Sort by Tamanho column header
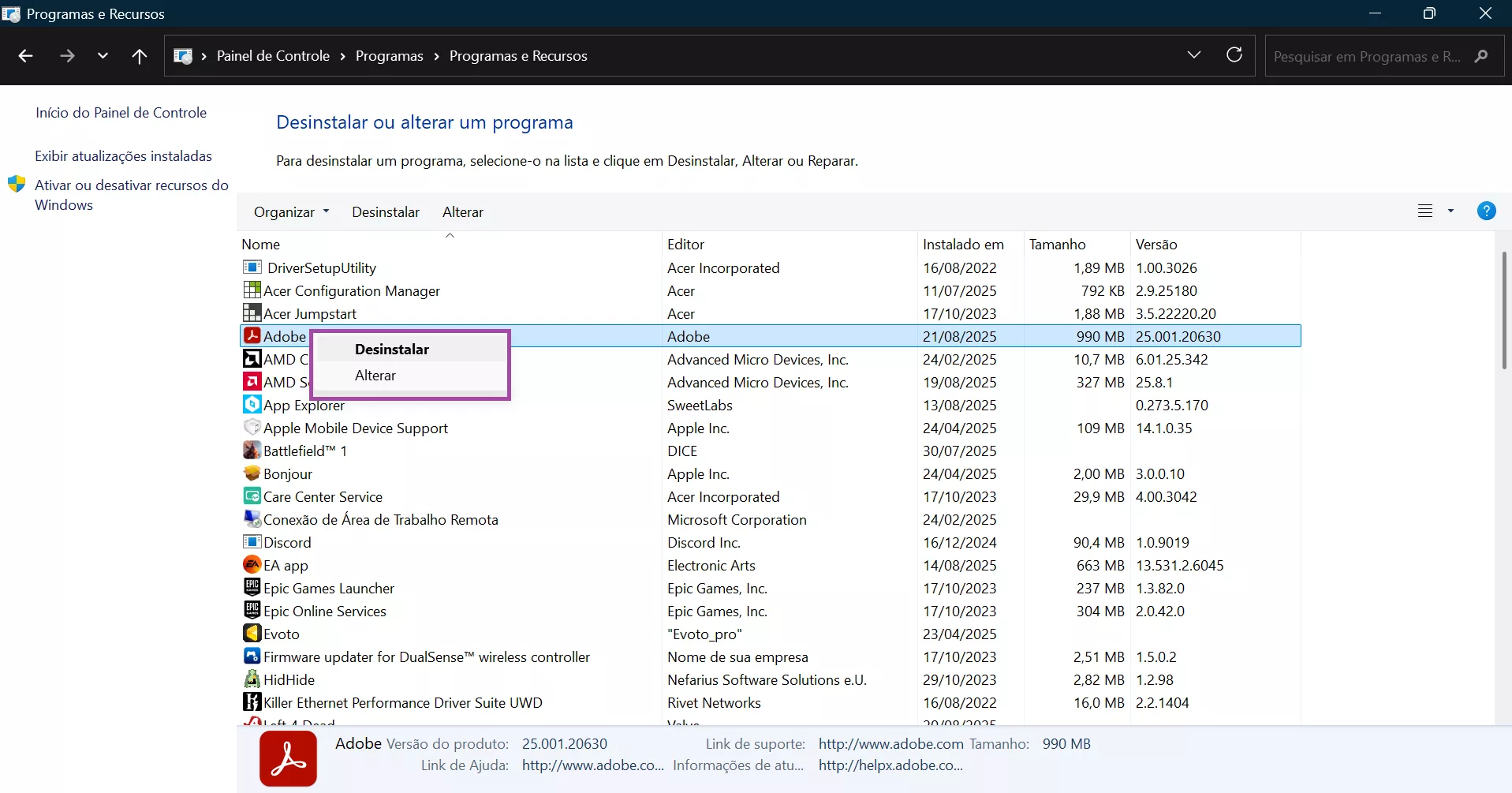Screen dimensions: 1512x793 pos(1077,244)
